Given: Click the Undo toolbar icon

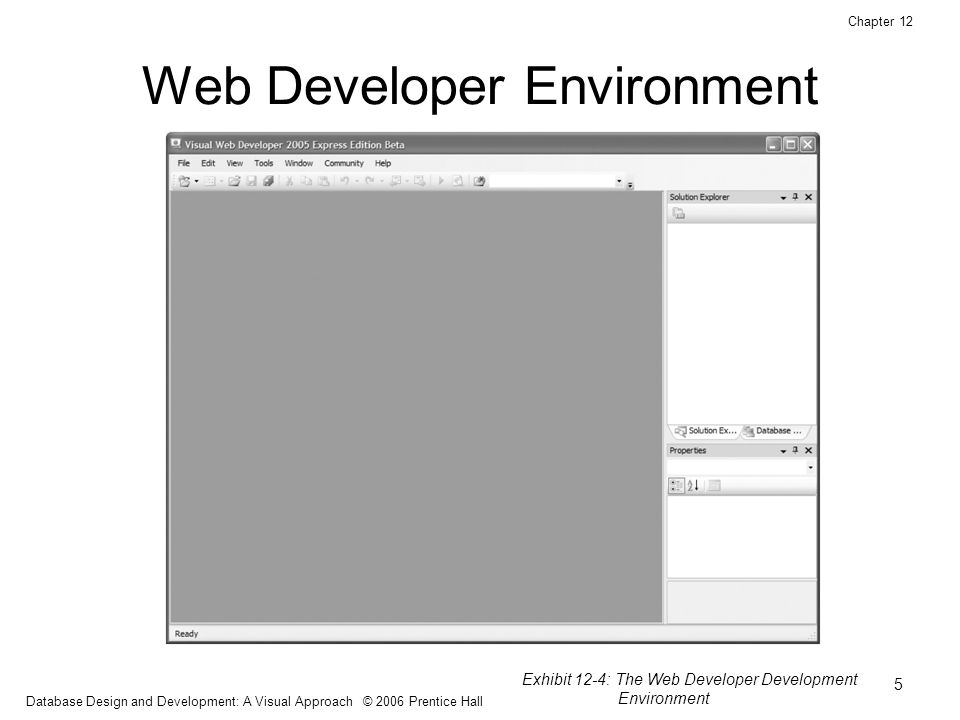Looking at the screenshot, I should 345,181.
